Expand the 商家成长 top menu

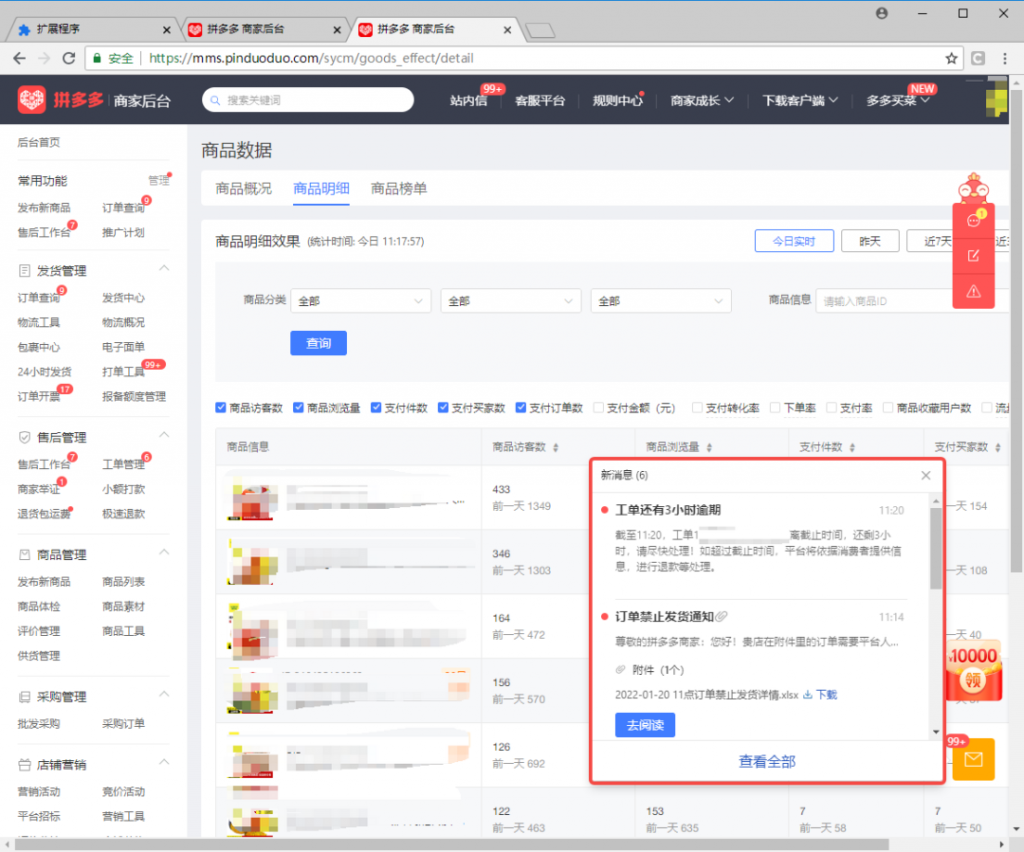coord(702,100)
